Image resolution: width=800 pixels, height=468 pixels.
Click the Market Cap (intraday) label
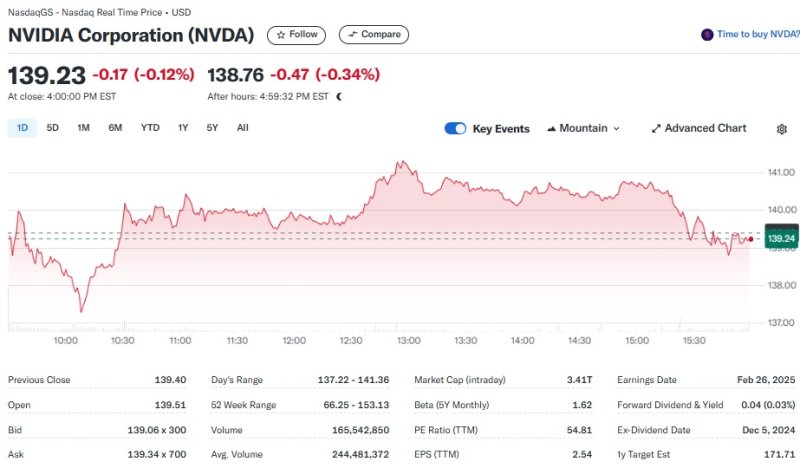[x=460, y=380]
